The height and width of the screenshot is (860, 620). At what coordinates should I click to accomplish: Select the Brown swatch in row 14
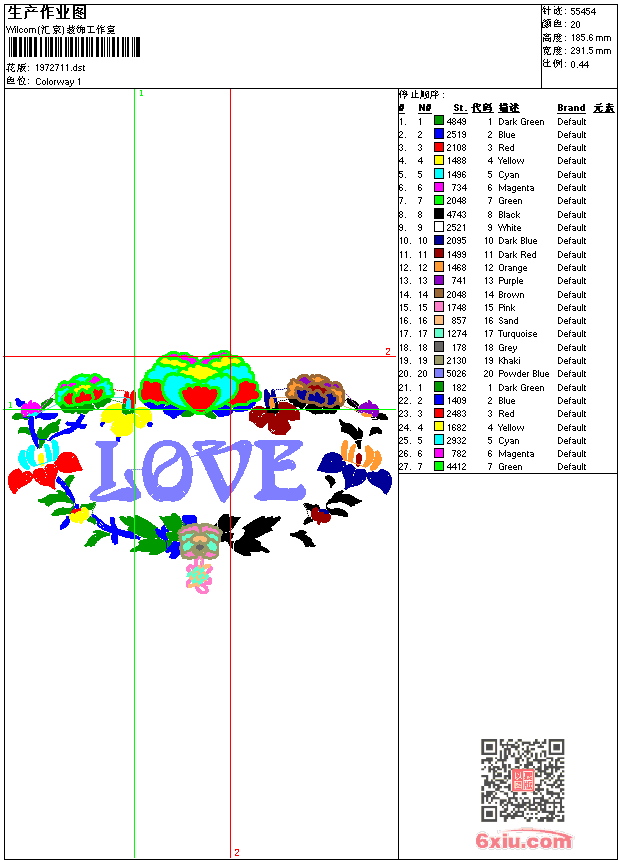coord(439,294)
